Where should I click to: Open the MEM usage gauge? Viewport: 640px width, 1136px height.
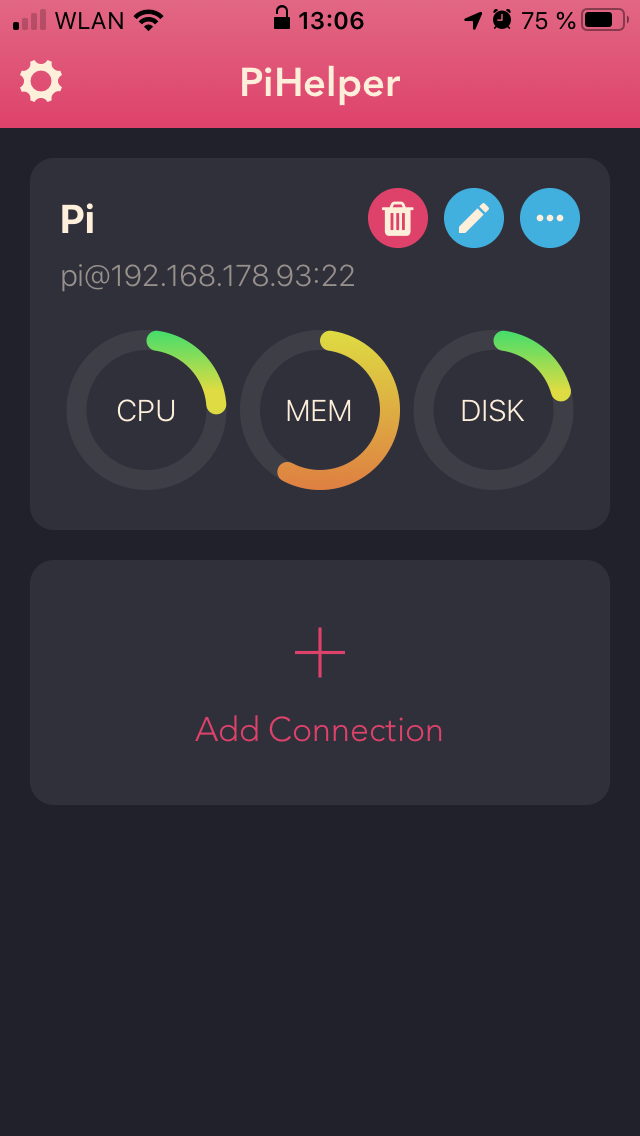tap(319, 410)
